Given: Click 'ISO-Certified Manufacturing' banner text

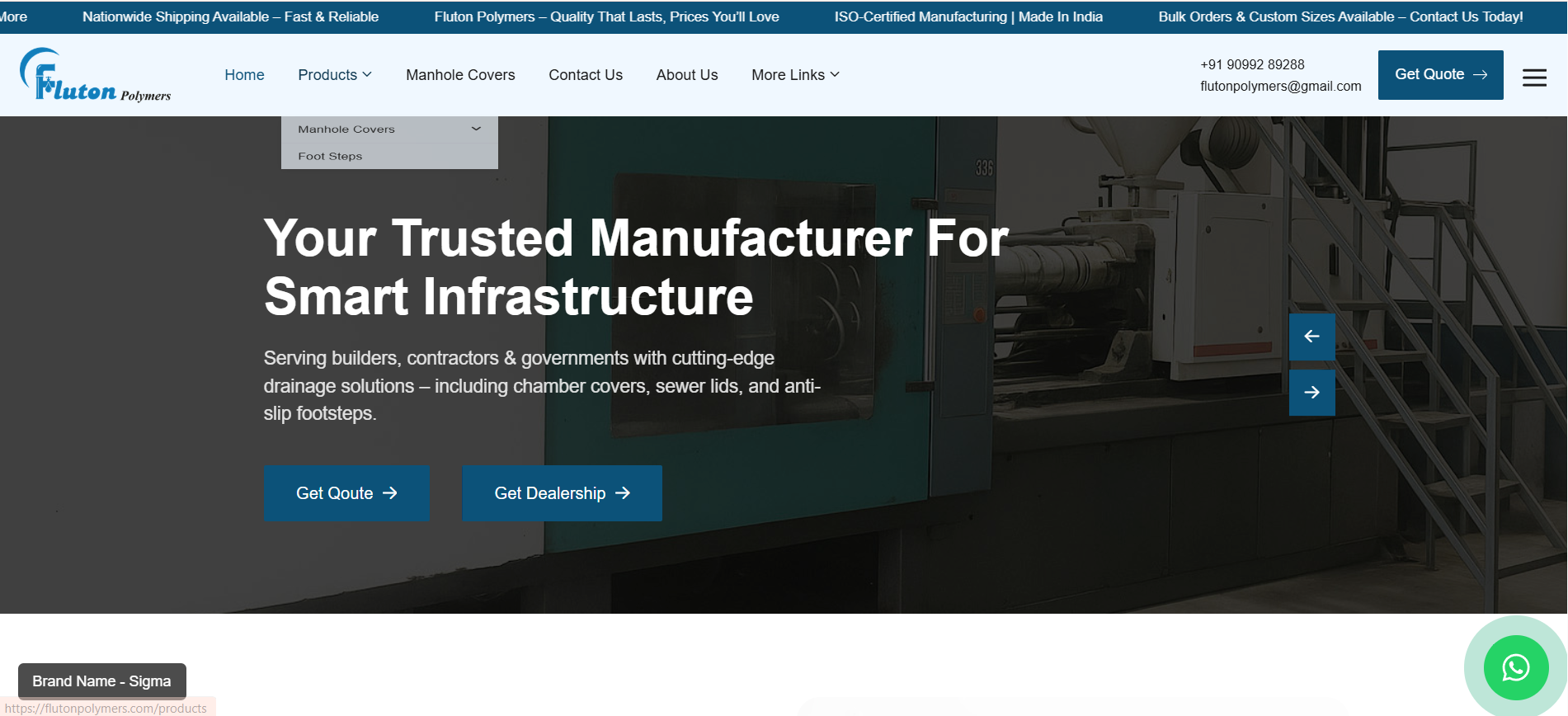Looking at the screenshot, I should [x=968, y=16].
